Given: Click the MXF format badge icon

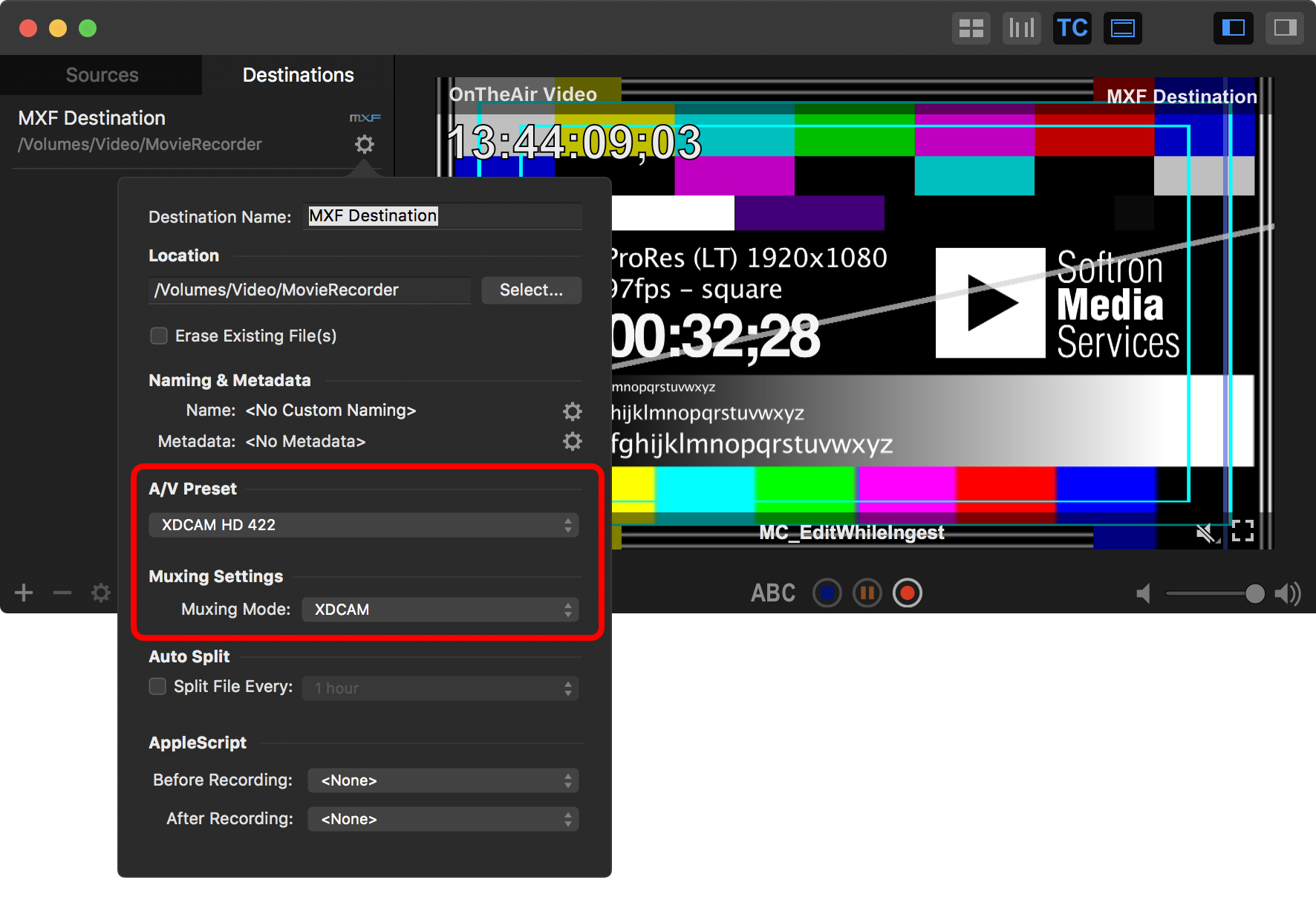Looking at the screenshot, I should [x=365, y=118].
